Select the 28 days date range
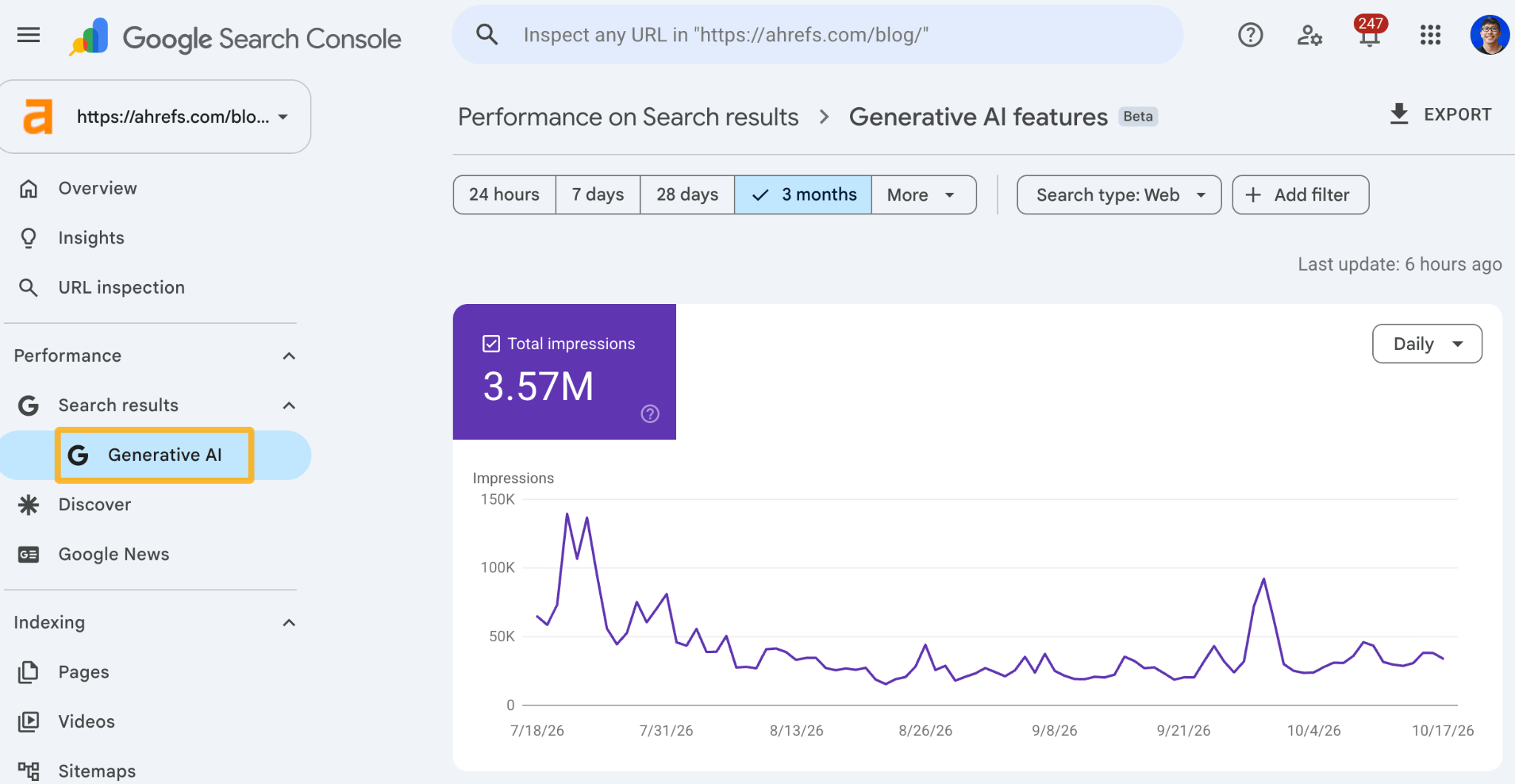The height and width of the screenshot is (784, 1515). coord(687,195)
